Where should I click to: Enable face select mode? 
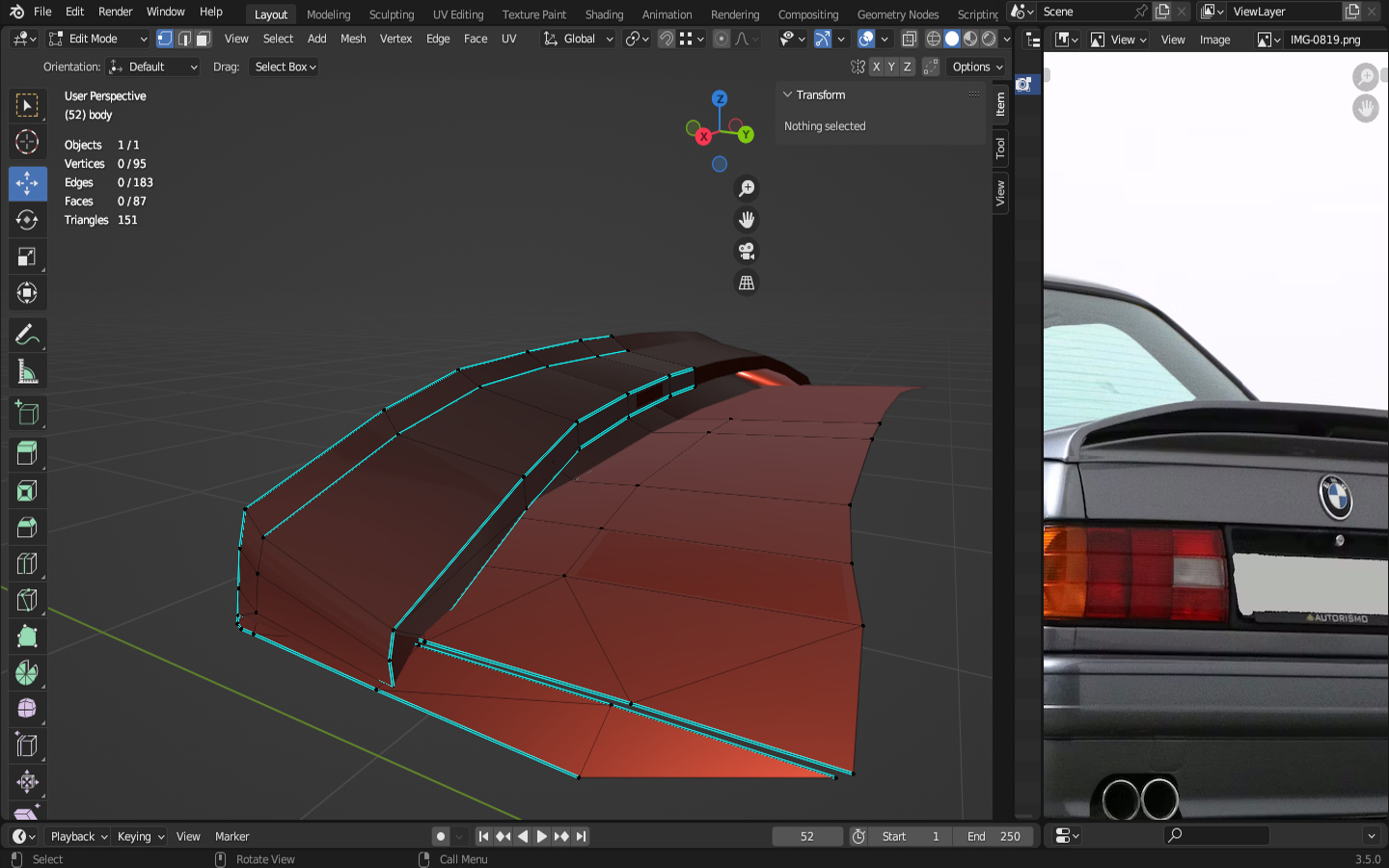point(203,39)
